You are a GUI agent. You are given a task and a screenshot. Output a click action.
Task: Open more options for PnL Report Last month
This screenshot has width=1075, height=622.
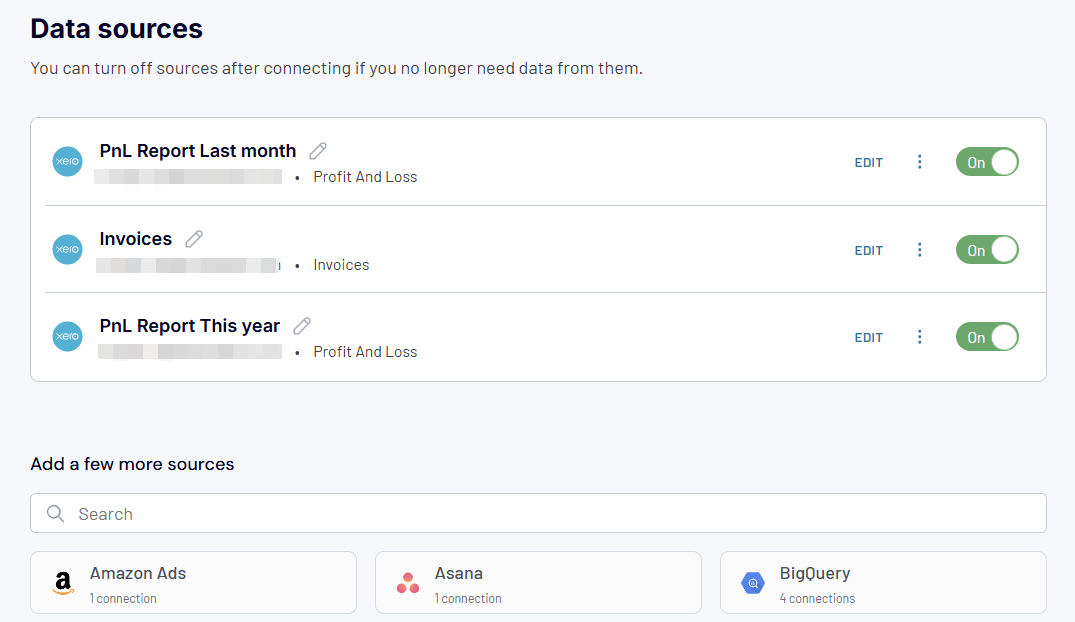pyautogui.click(x=920, y=162)
